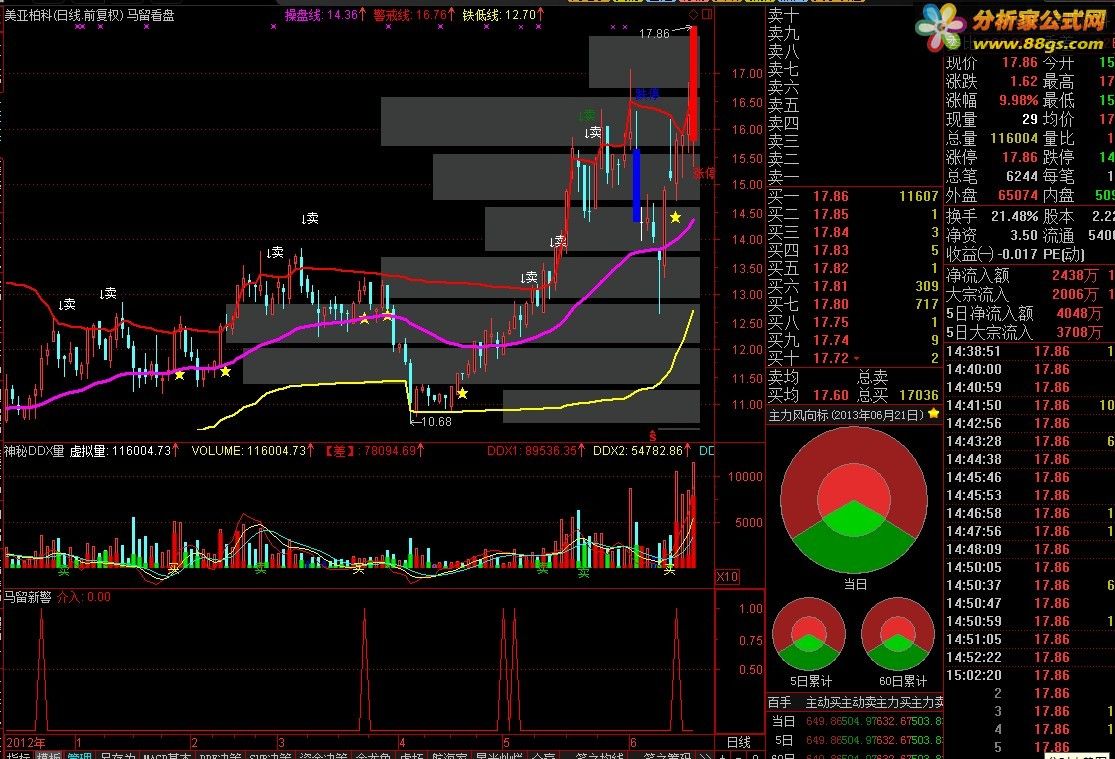
Task: Click the 5日累计 pie chart
Action: 809,634
